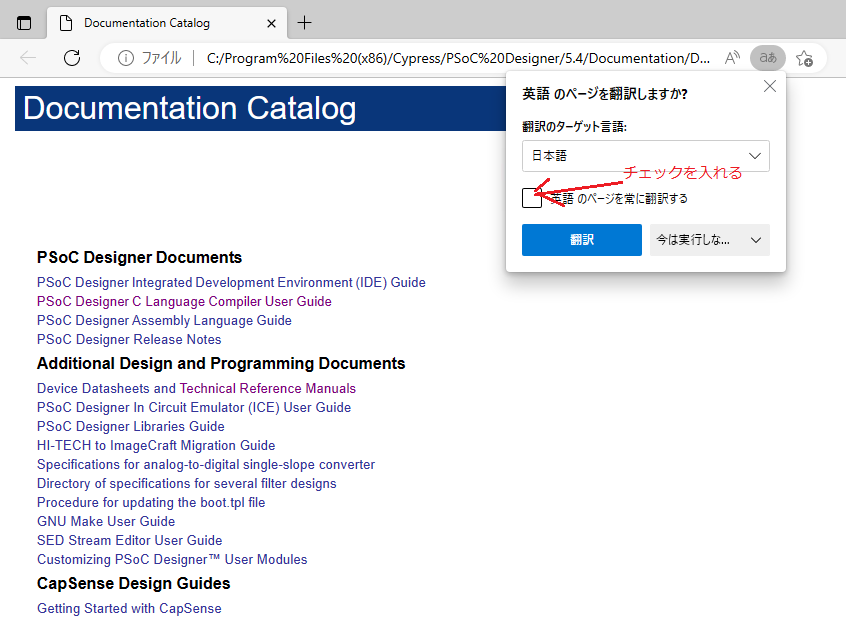
Task: Click the site information icon
Action: pos(126,58)
